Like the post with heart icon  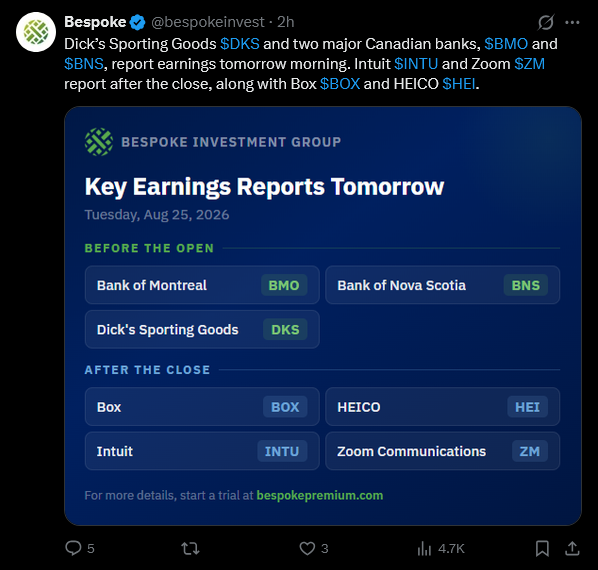coord(307,548)
